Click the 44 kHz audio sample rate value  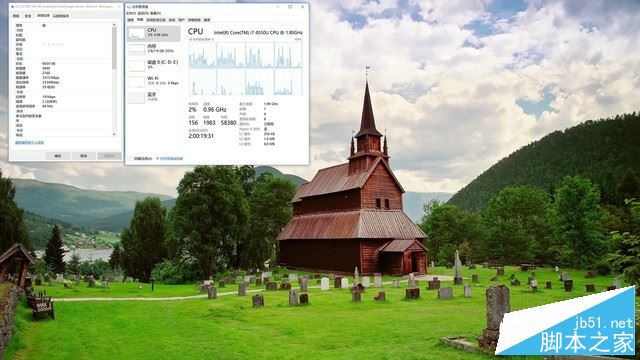point(48,106)
